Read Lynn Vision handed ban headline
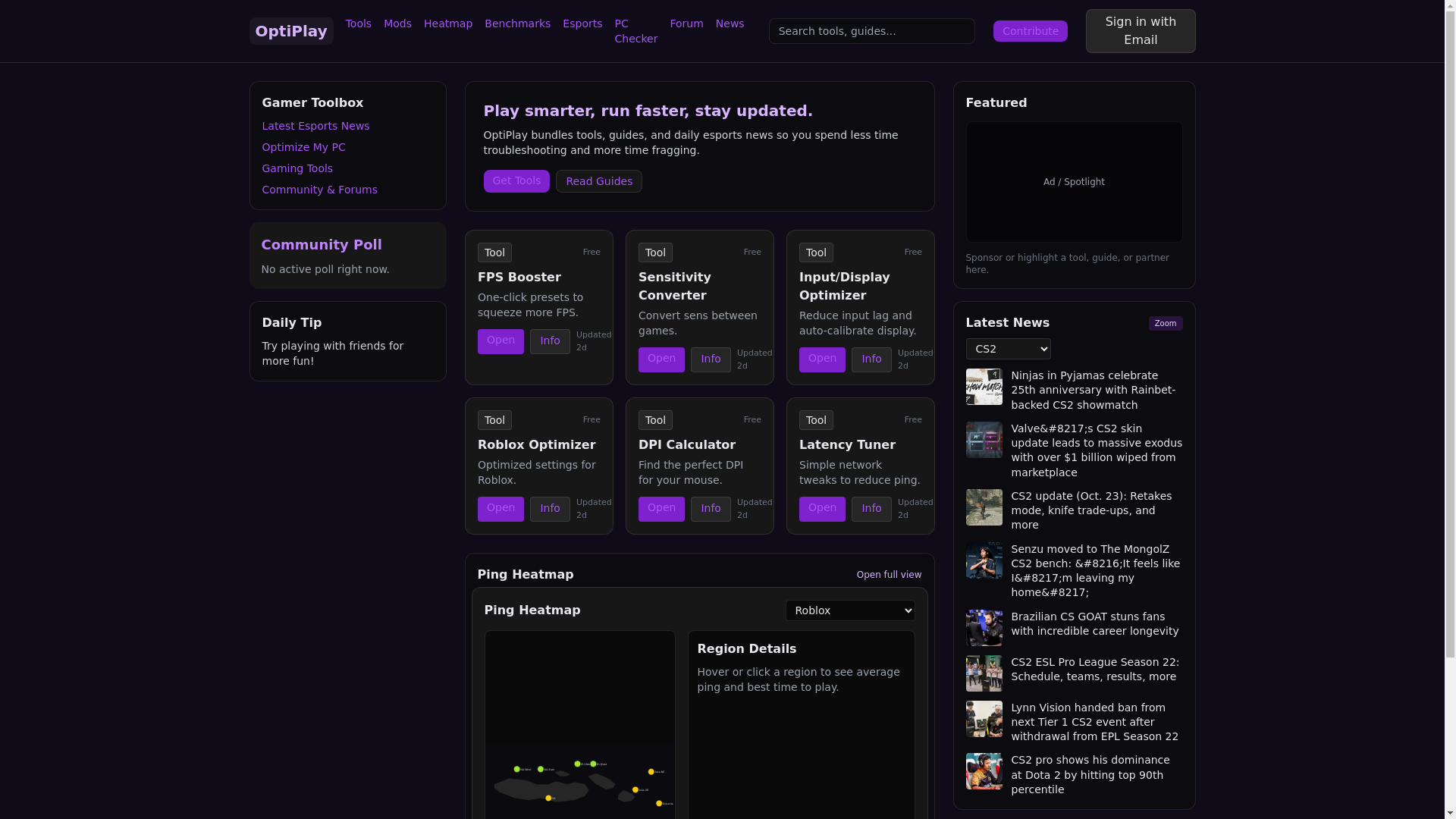 1094,722
